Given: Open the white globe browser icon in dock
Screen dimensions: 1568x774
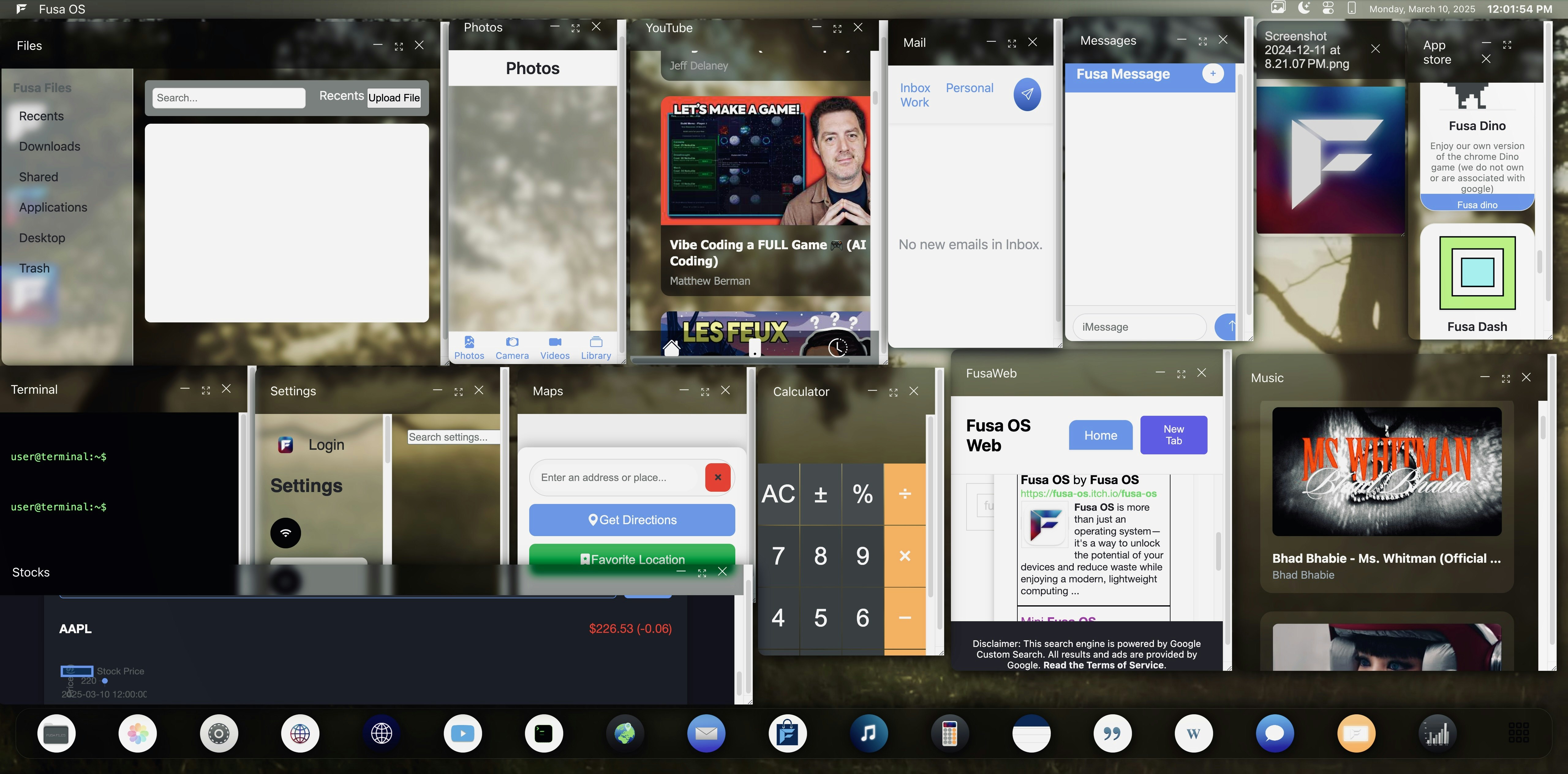Looking at the screenshot, I should 300,733.
